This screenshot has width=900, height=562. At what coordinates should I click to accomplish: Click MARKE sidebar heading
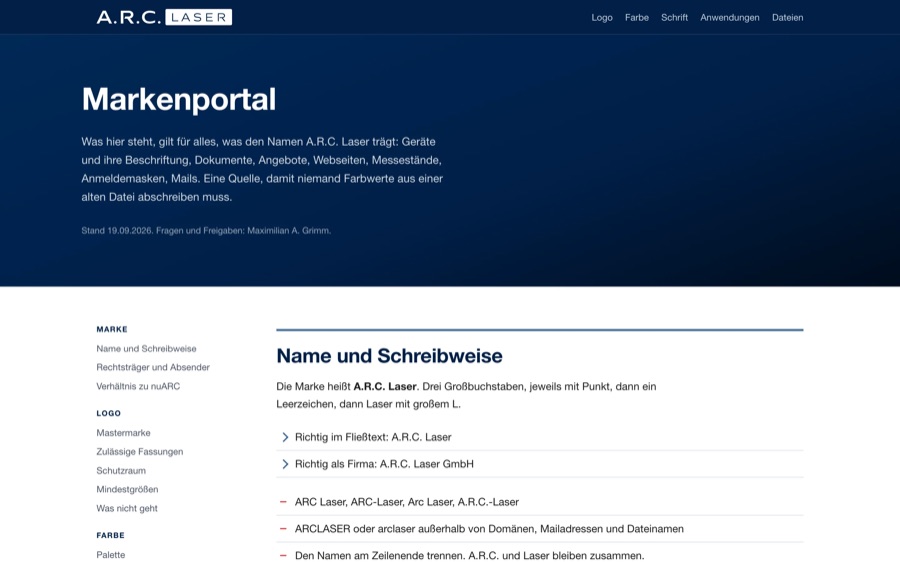pyautogui.click(x=112, y=330)
